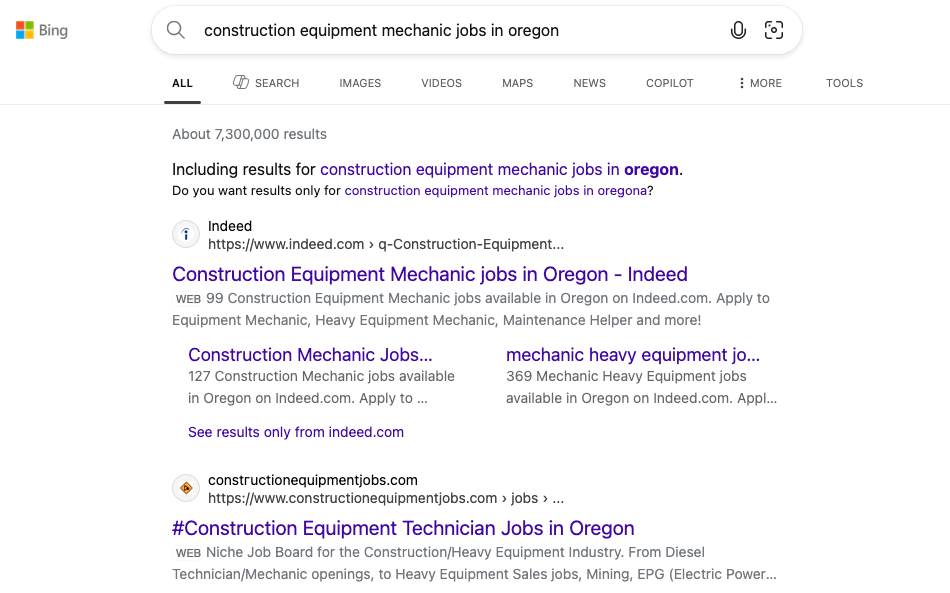Open mechanic heavy equipment jobs sublink
The image size is (950, 593).
pyautogui.click(x=633, y=355)
